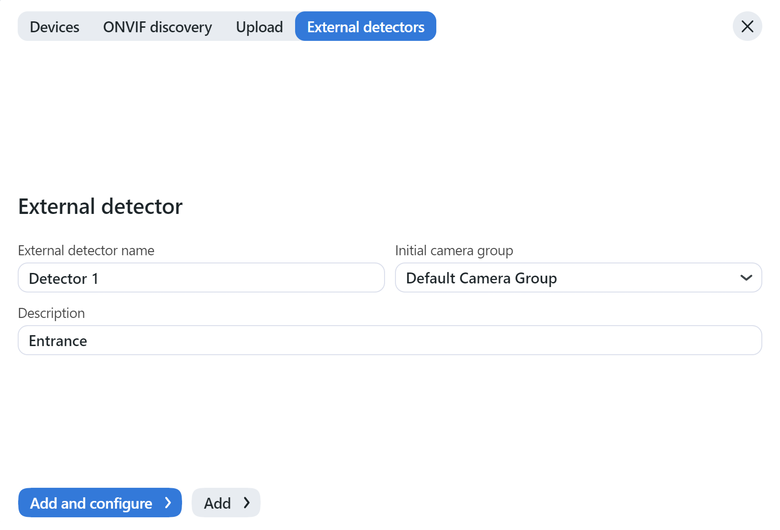780x530 pixels.
Task: Place cursor on the Entrance description text
Action: (x=58, y=341)
